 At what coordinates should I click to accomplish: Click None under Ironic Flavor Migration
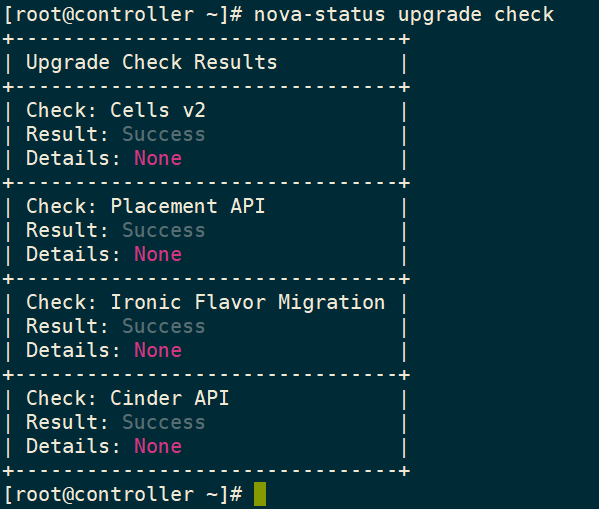[x=158, y=350]
